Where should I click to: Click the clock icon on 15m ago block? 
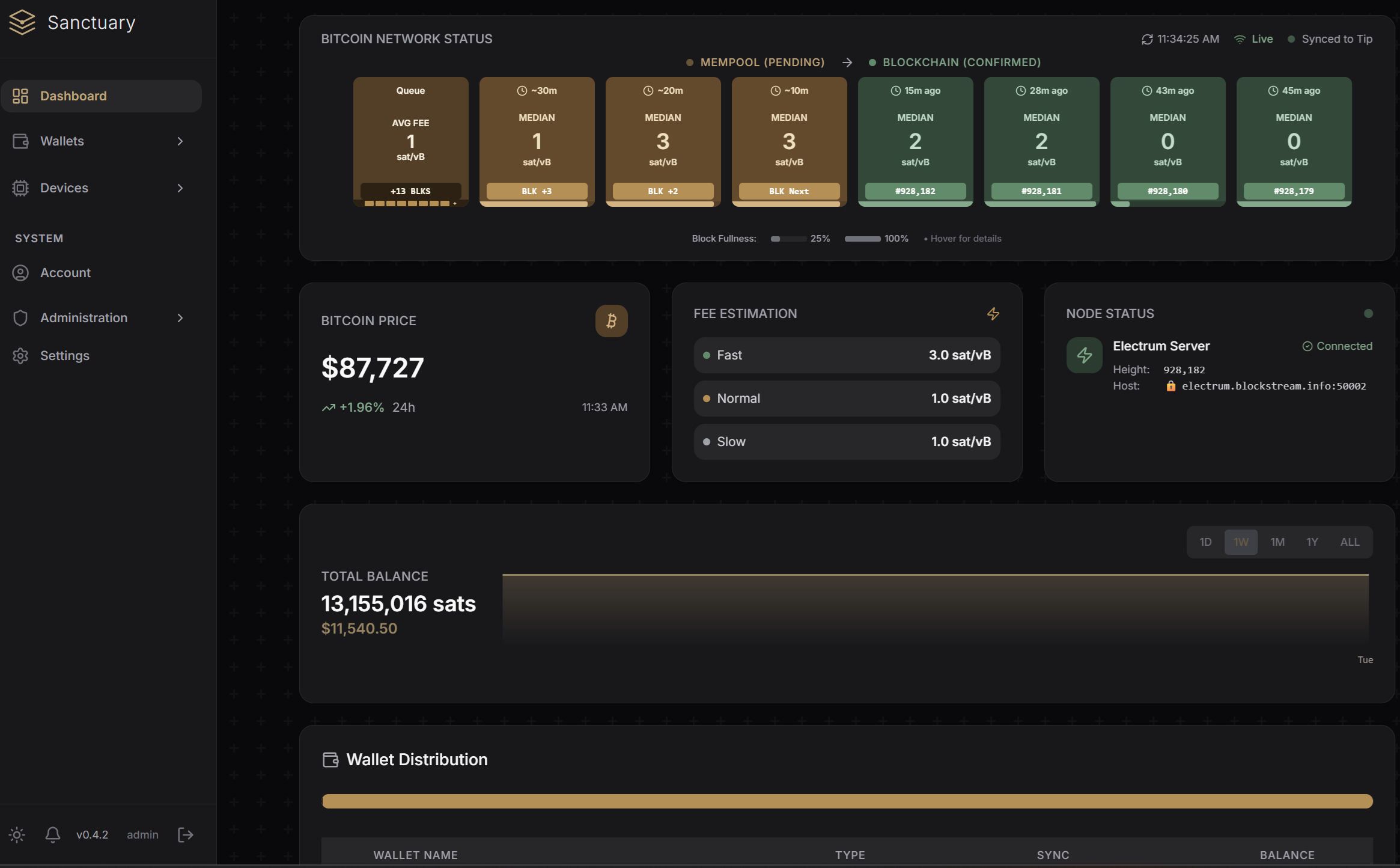tap(896, 91)
